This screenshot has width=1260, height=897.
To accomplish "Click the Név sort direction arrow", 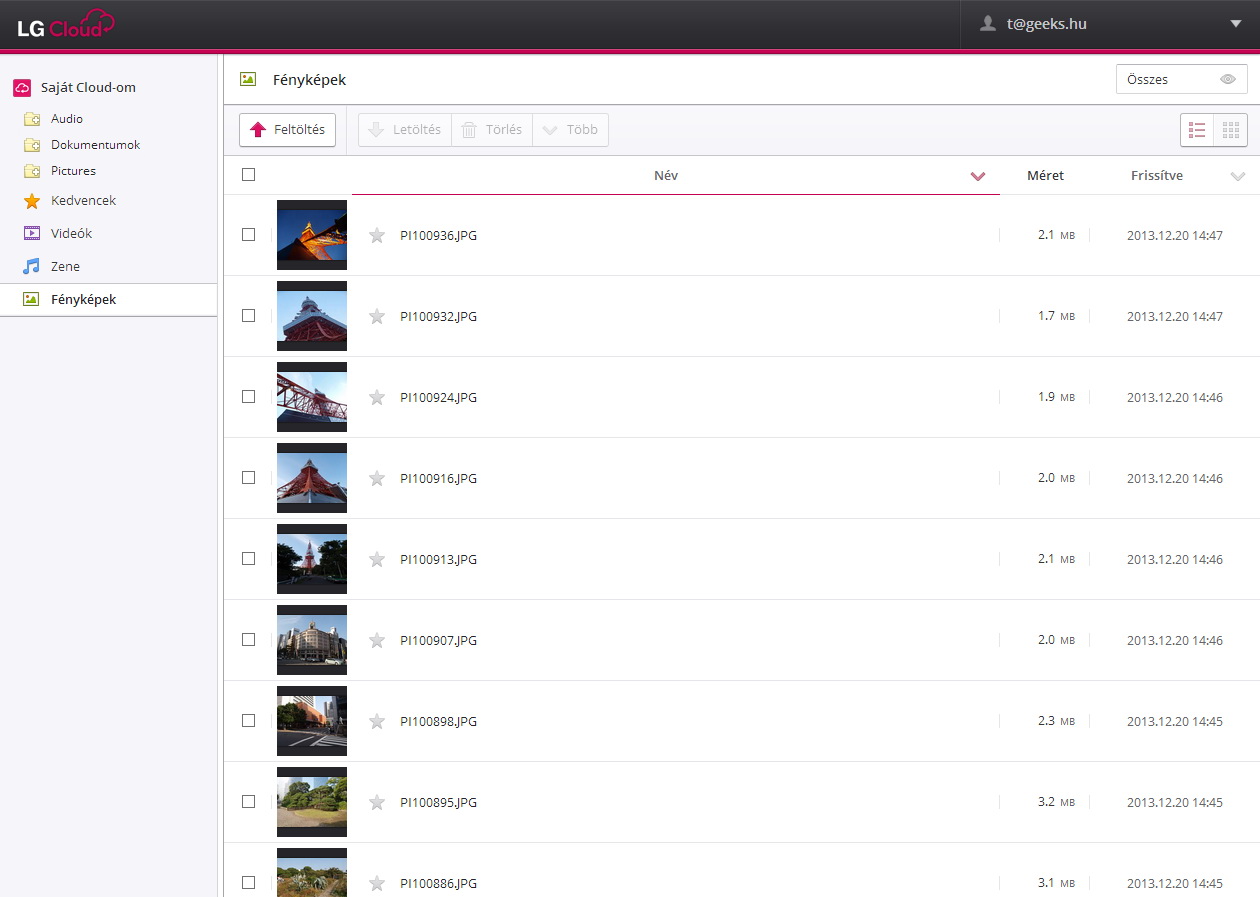I will tap(978, 177).
